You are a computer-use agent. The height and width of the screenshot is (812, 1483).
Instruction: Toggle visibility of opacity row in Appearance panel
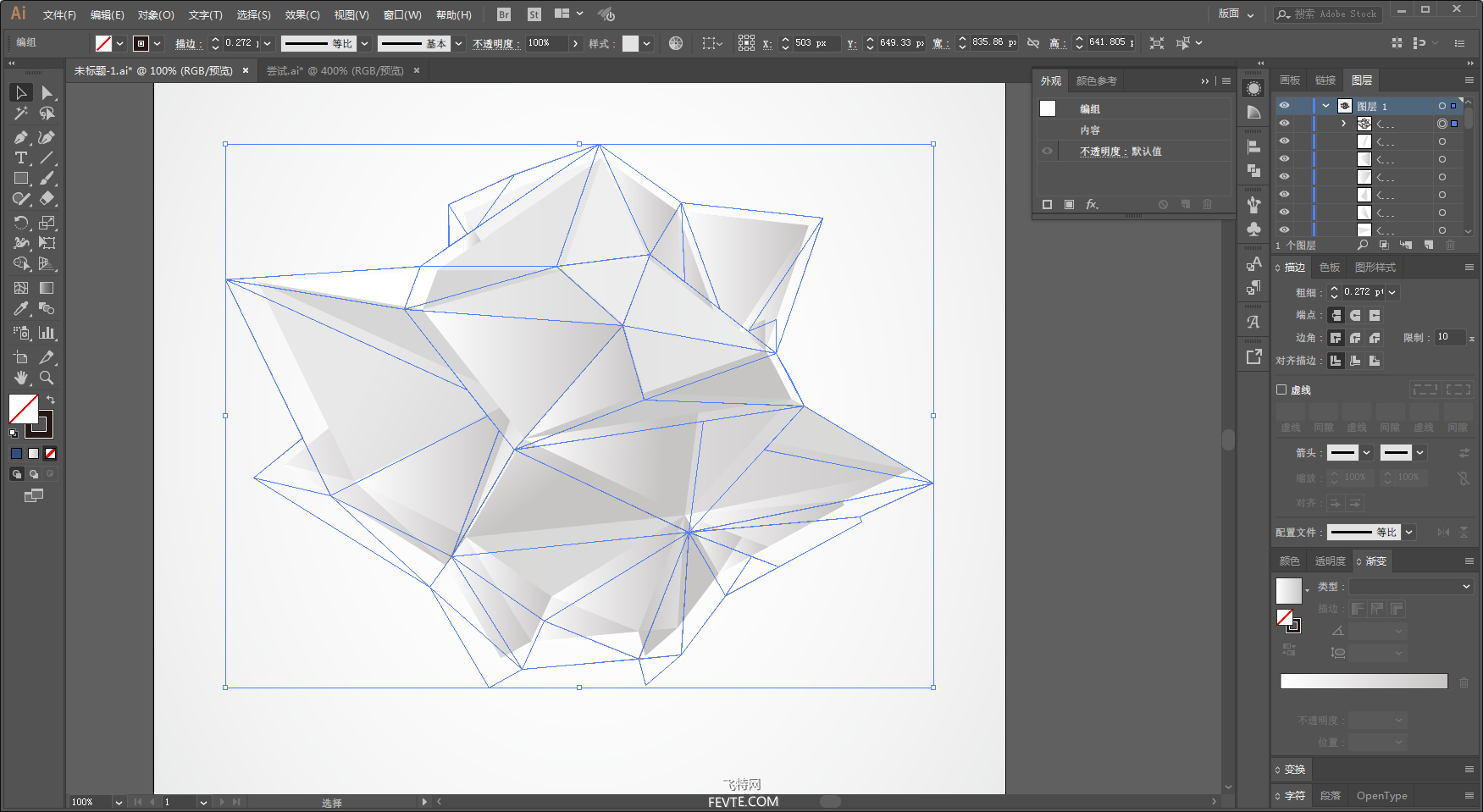click(x=1048, y=152)
